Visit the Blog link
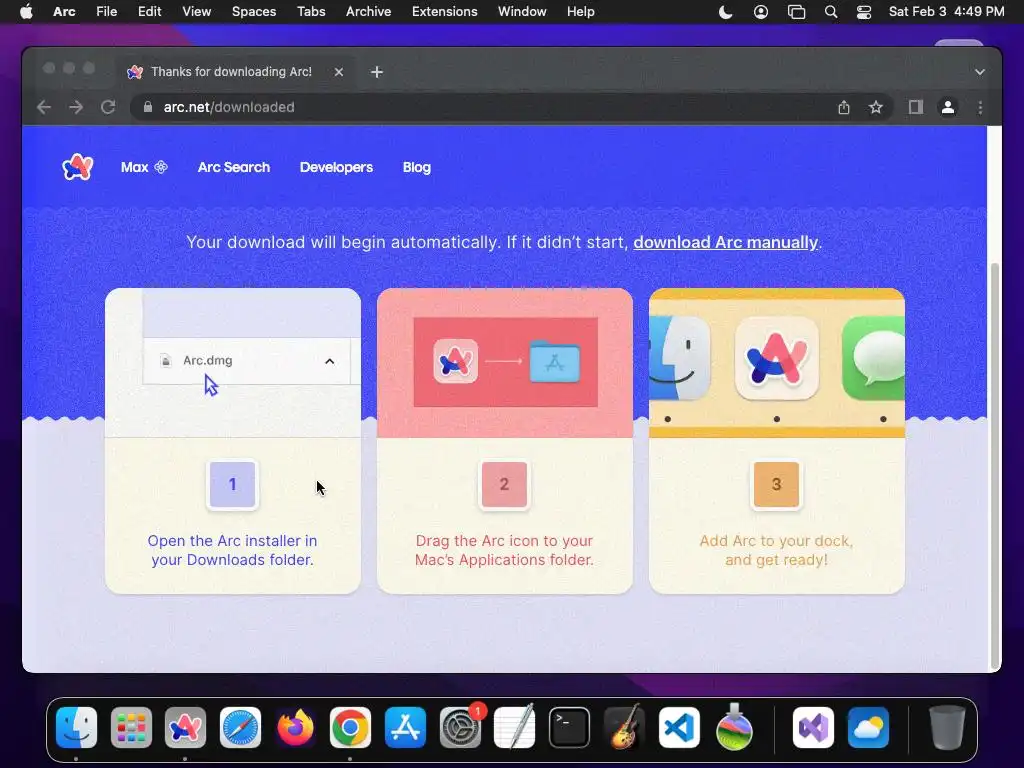1024x768 pixels. pyautogui.click(x=417, y=167)
